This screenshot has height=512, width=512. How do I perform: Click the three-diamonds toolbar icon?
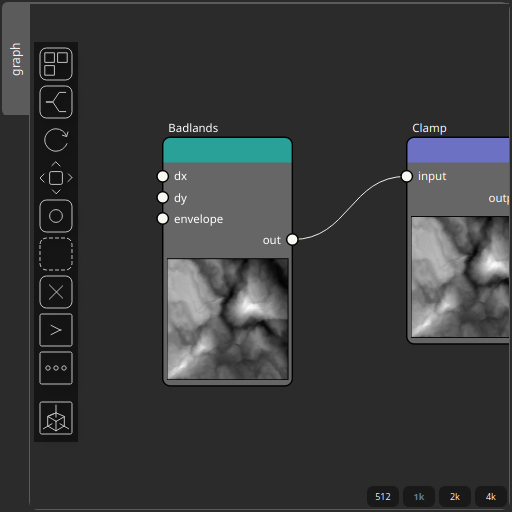(56, 368)
